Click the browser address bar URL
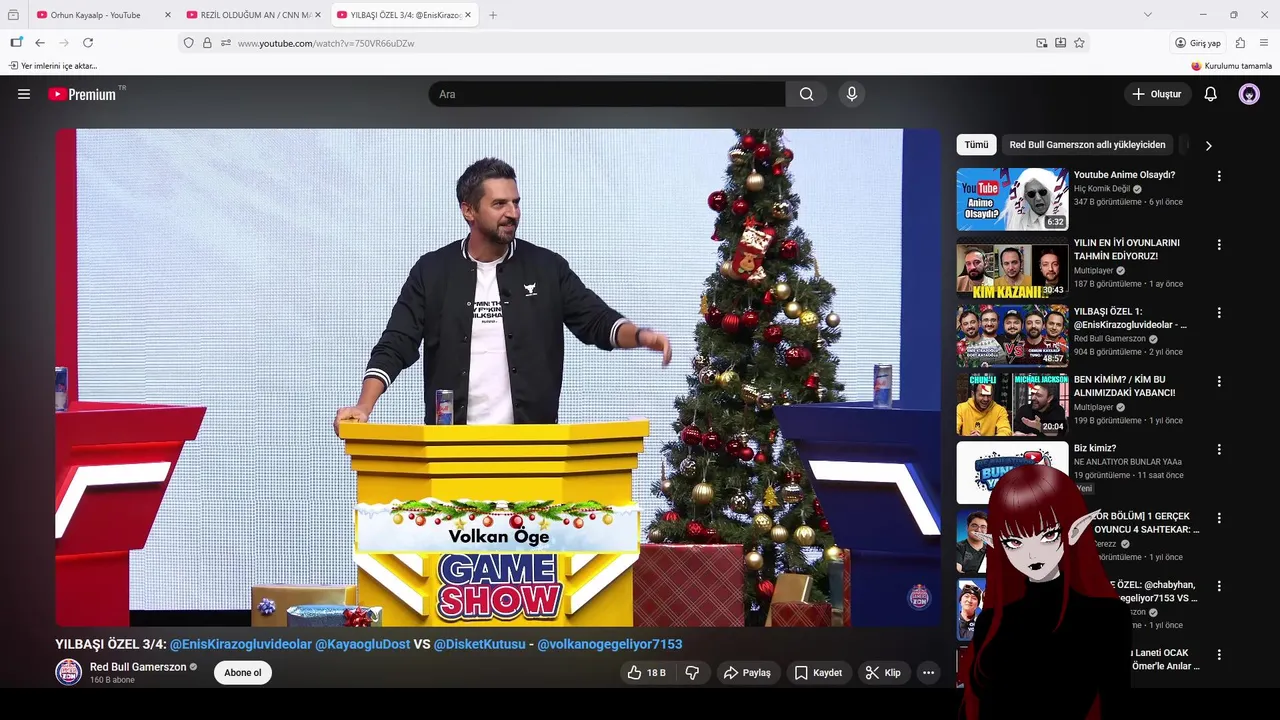Viewport: 1280px width, 720px height. pos(326,43)
